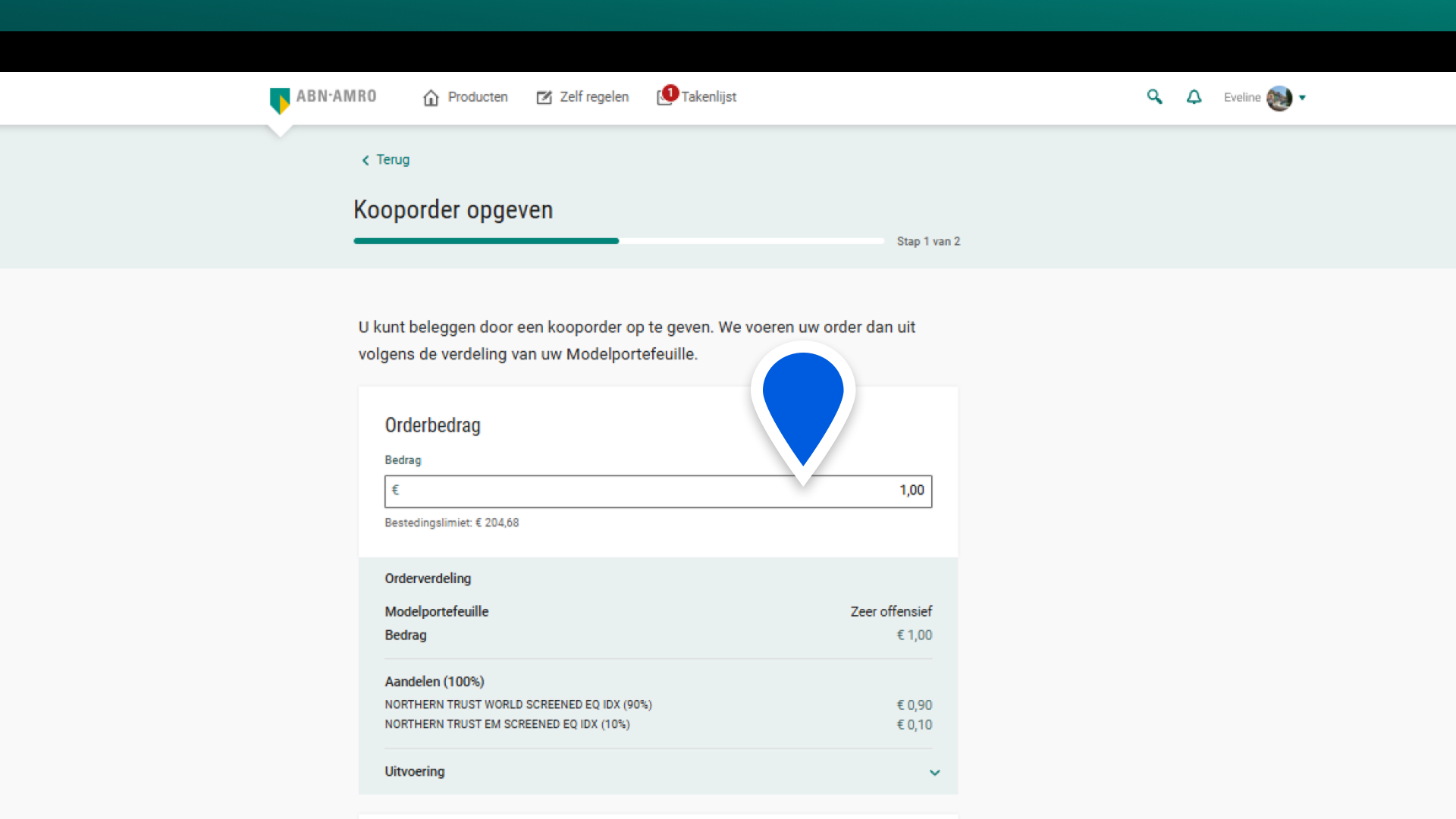Click the ABN·AMRO wordmark text
The image size is (1456, 819).
click(336, 96)
